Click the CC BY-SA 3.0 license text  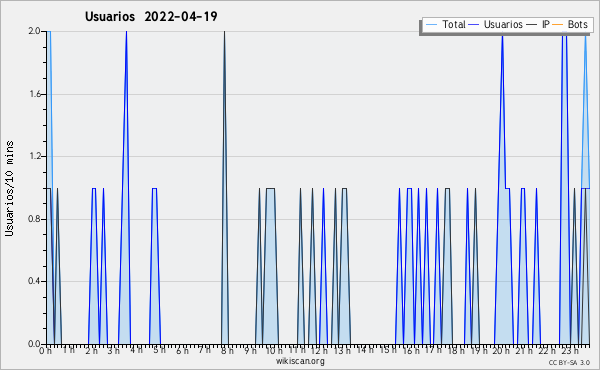coord(569,362)
